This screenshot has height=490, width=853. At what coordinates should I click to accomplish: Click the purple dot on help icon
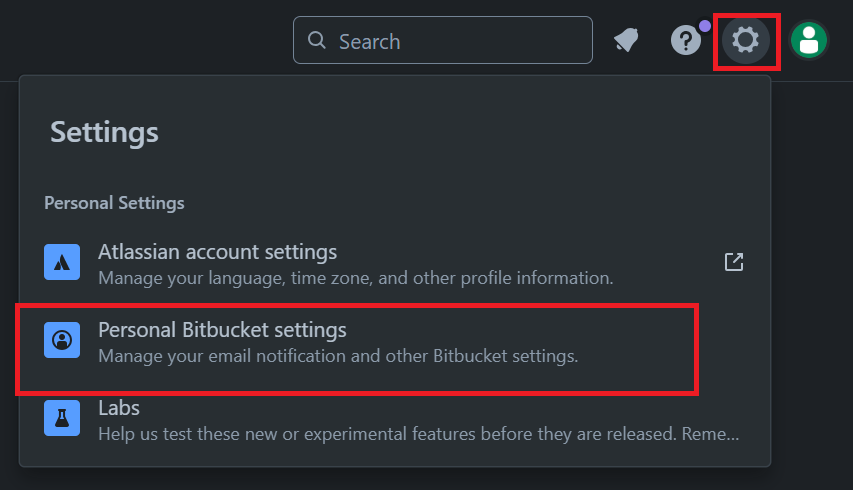(x=705, y=25)
